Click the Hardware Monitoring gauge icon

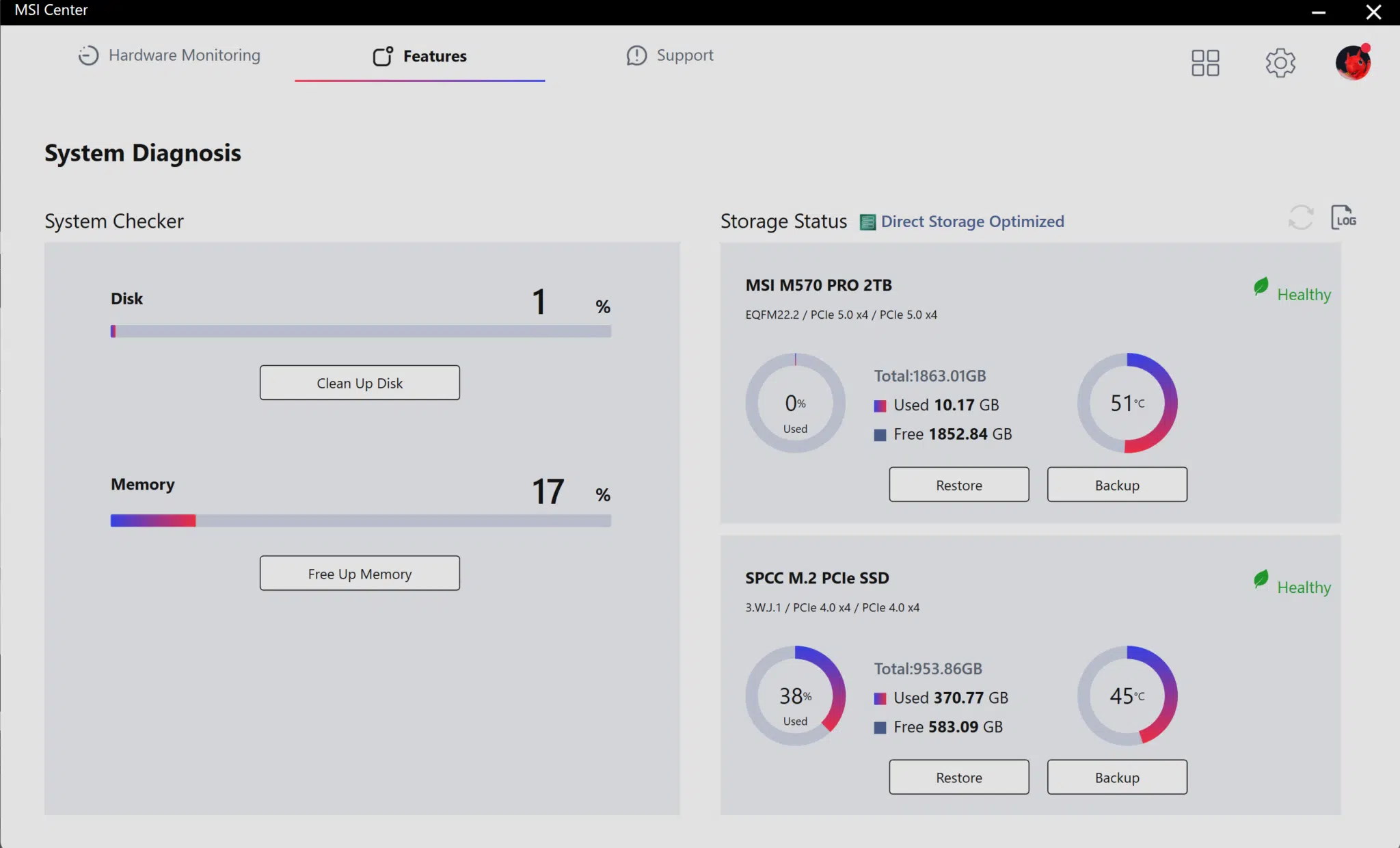(x=88, y=55)
